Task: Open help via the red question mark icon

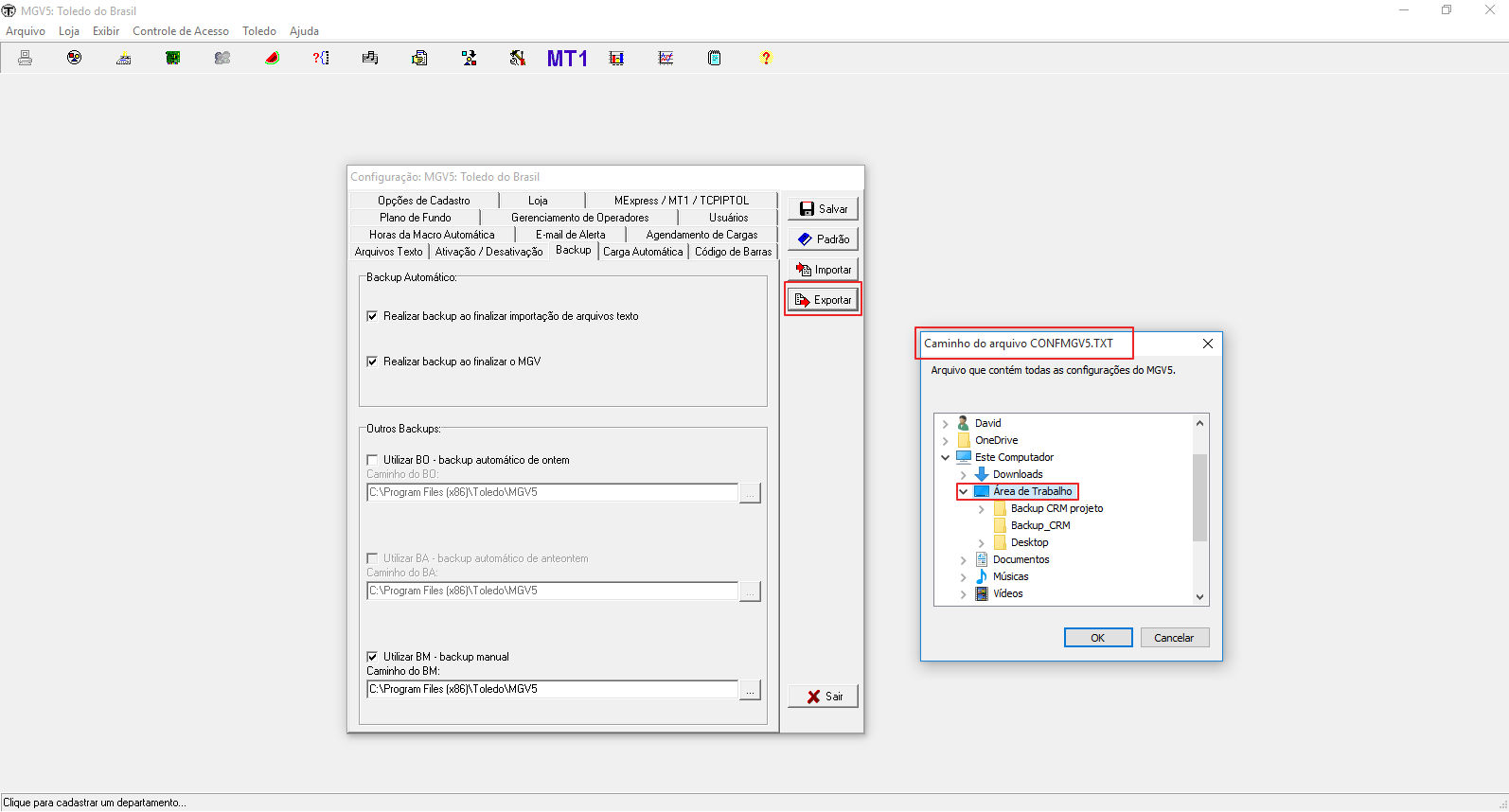Action: (766, 59)
